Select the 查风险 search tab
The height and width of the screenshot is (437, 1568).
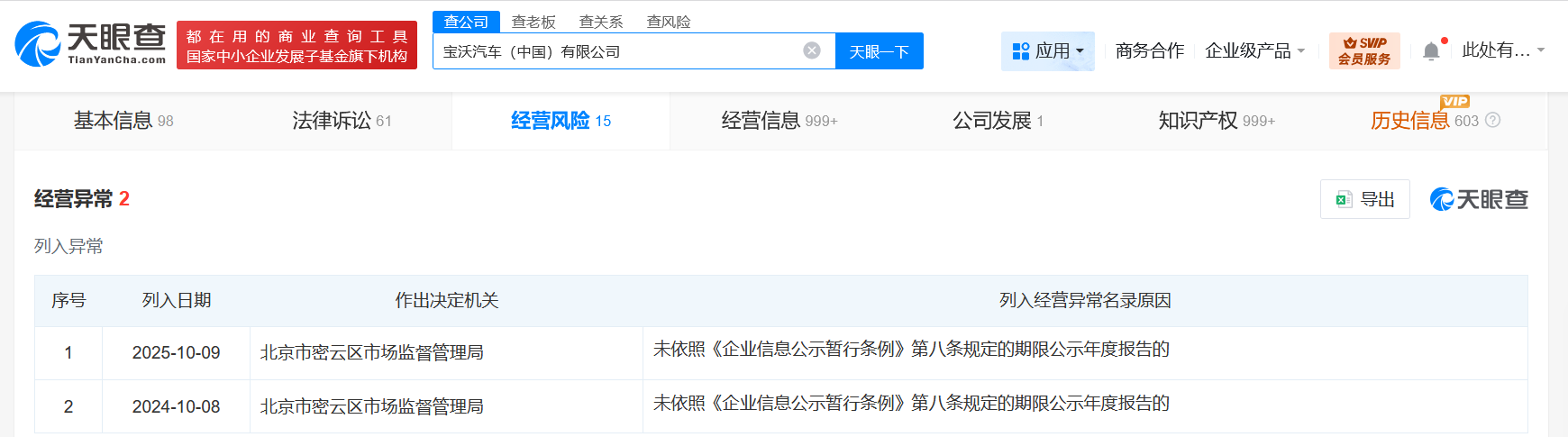[669, 22]
